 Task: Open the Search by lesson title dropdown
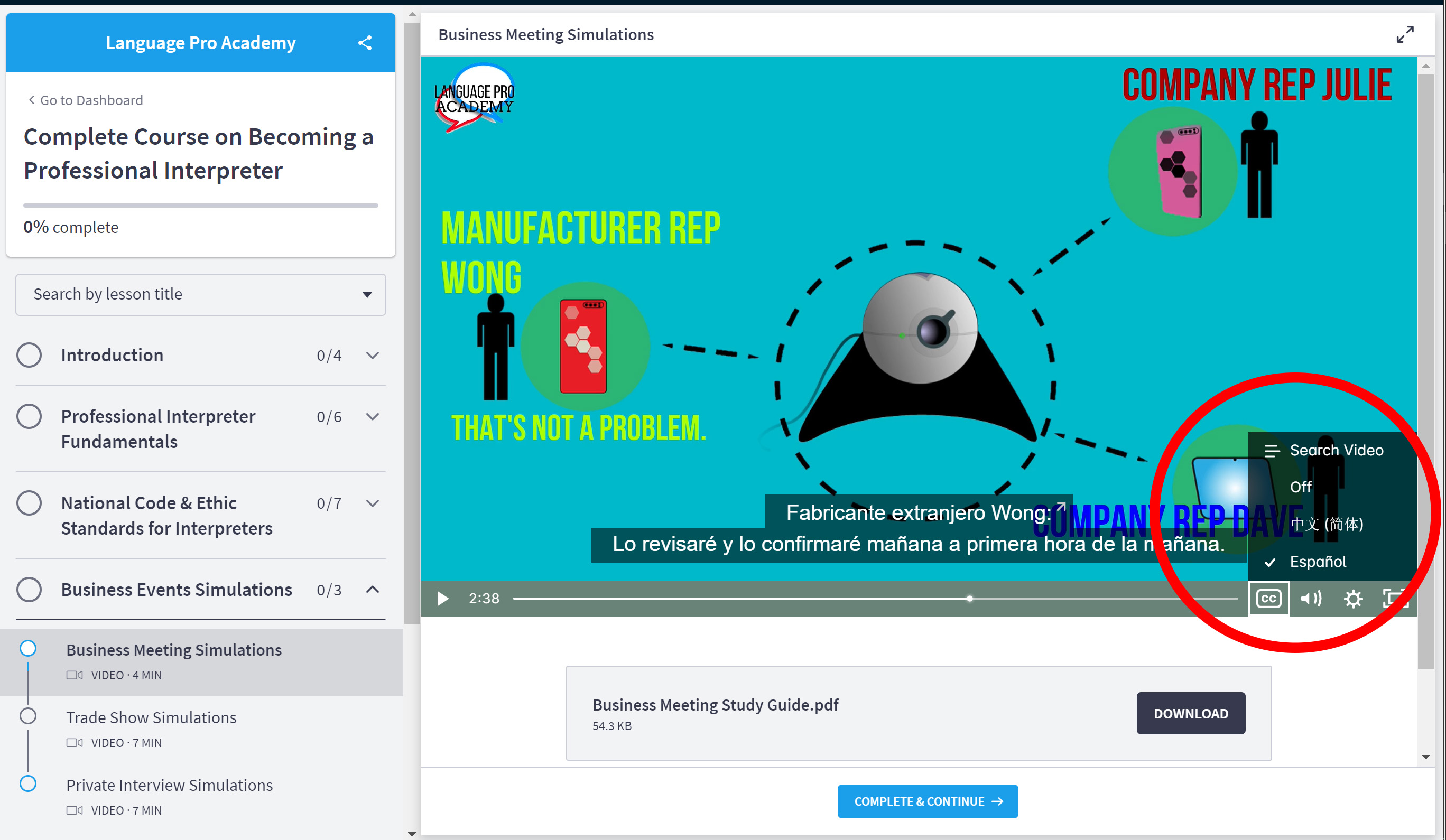(200, 294)
